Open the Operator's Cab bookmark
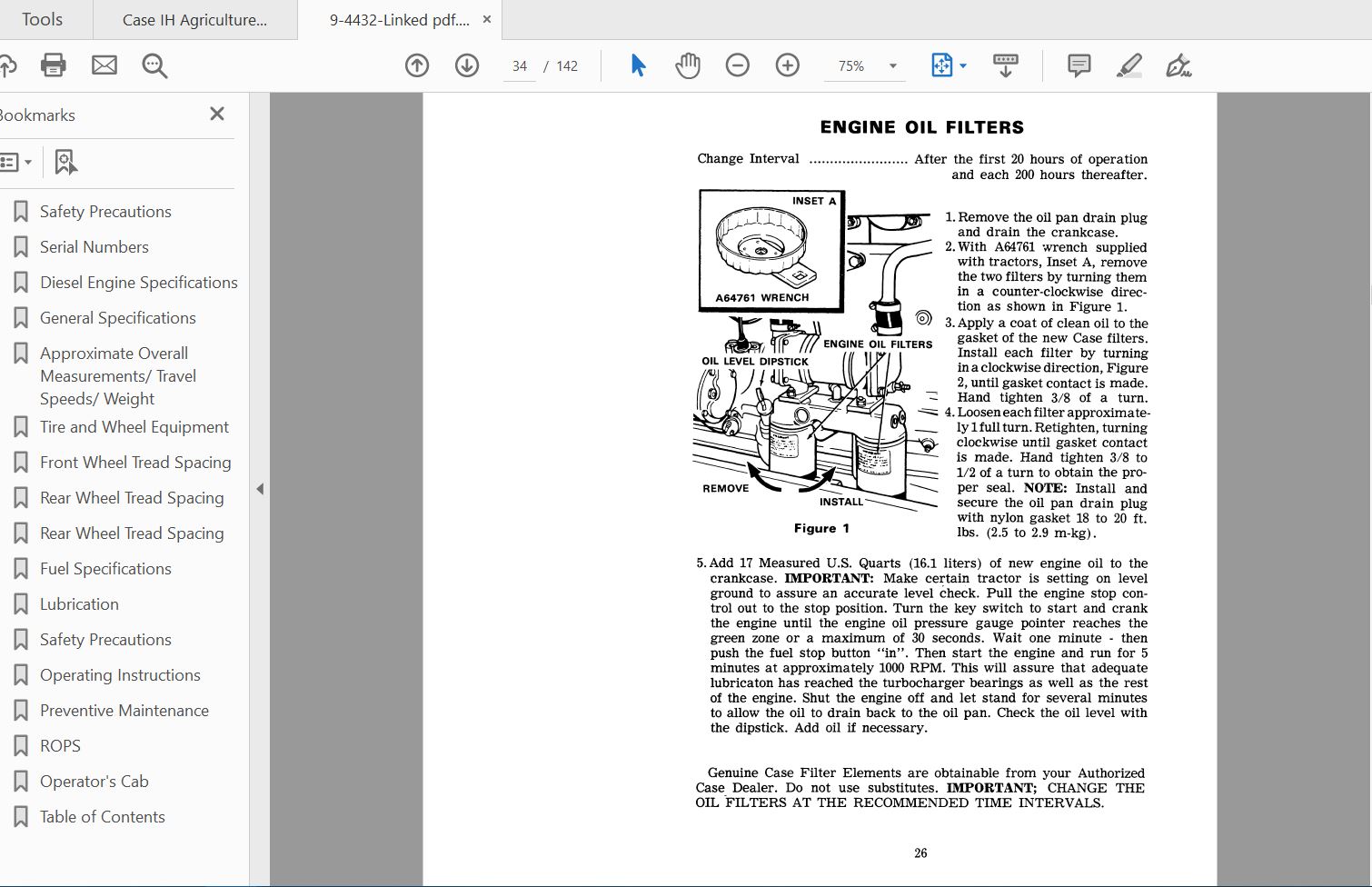Image resolution: width=1372 pixels, height=887 pixels. pos(94,782)
